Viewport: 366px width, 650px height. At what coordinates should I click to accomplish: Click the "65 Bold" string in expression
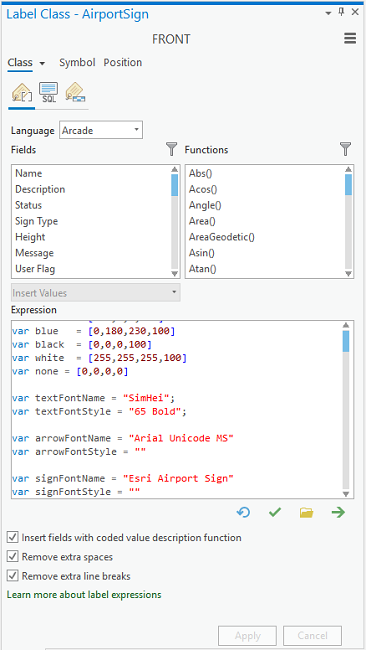[155, 412]
